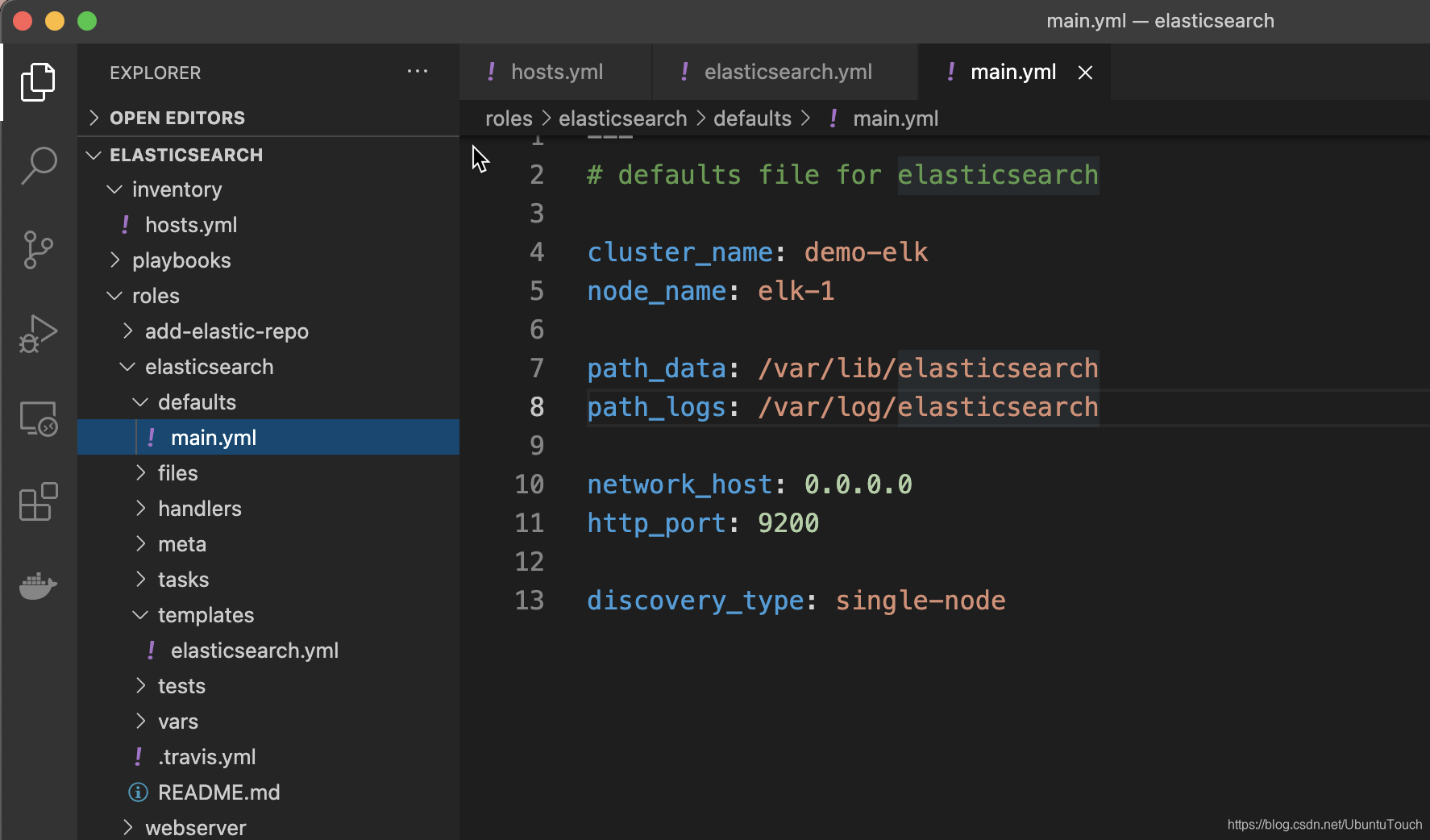This screenshot has width=1430, height=840.
Task: Open hosts.yml in the inventory folder
Action: pos(268,225)
